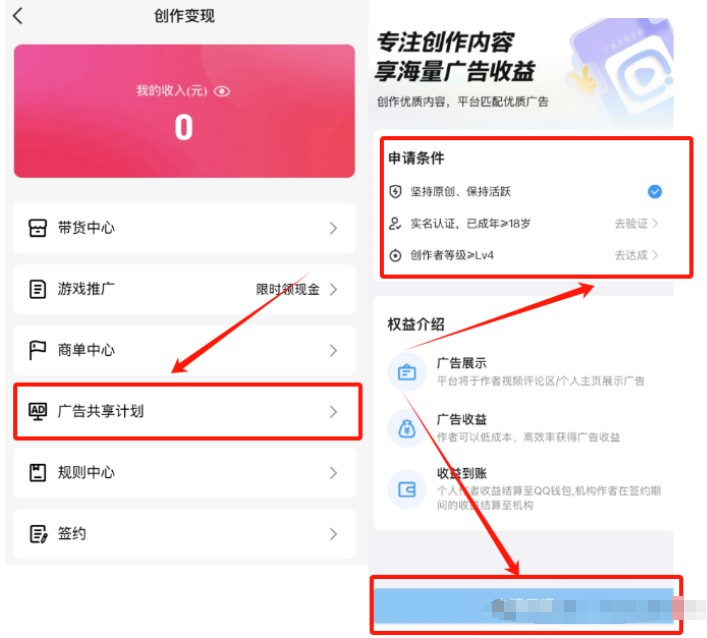707x638 pixels.
Task: Click the 规则中心 icon
Action: [x=37, y=473]
